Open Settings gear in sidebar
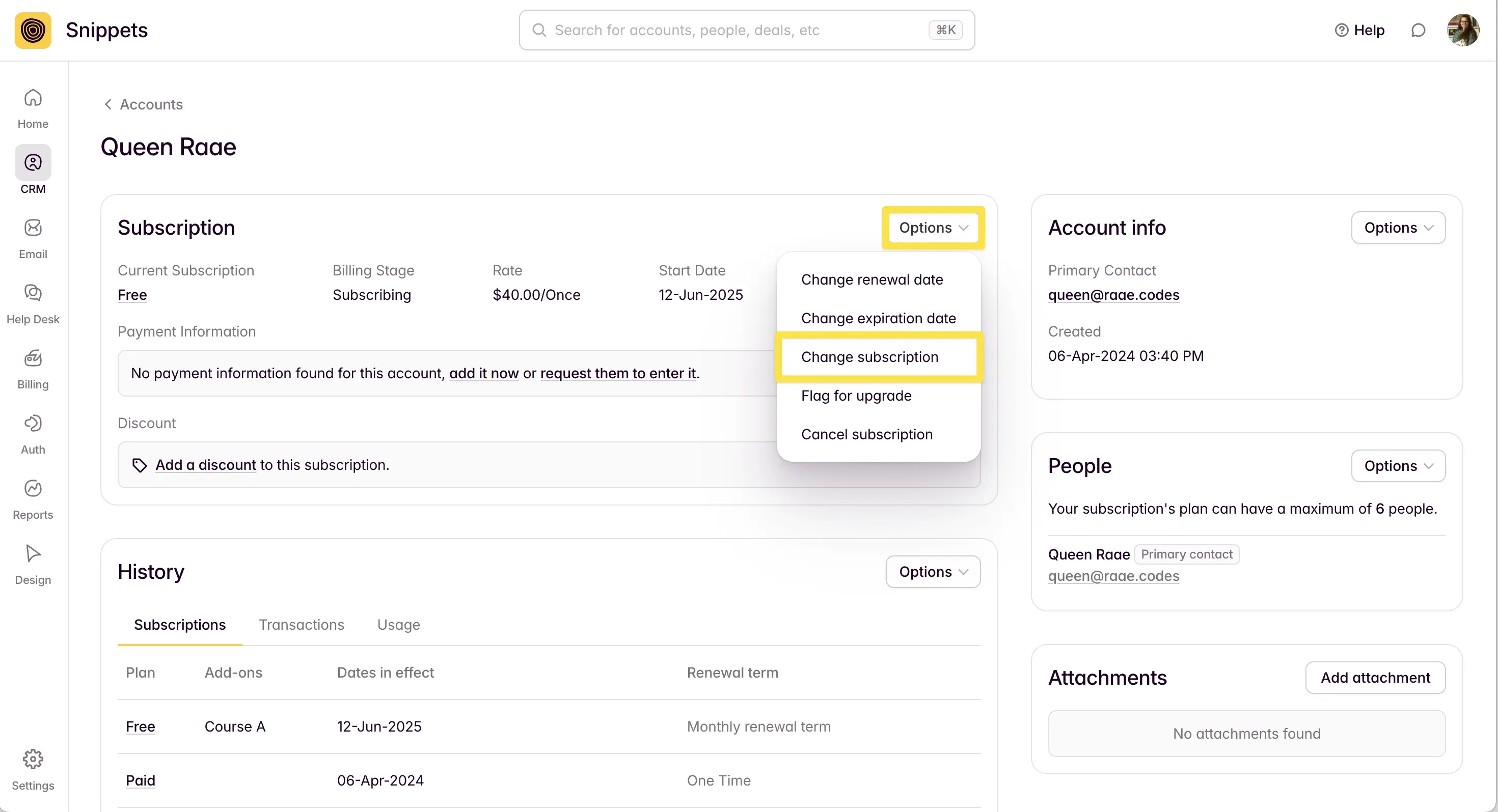This screenshot has width=1498, height=812. point(33,760)
